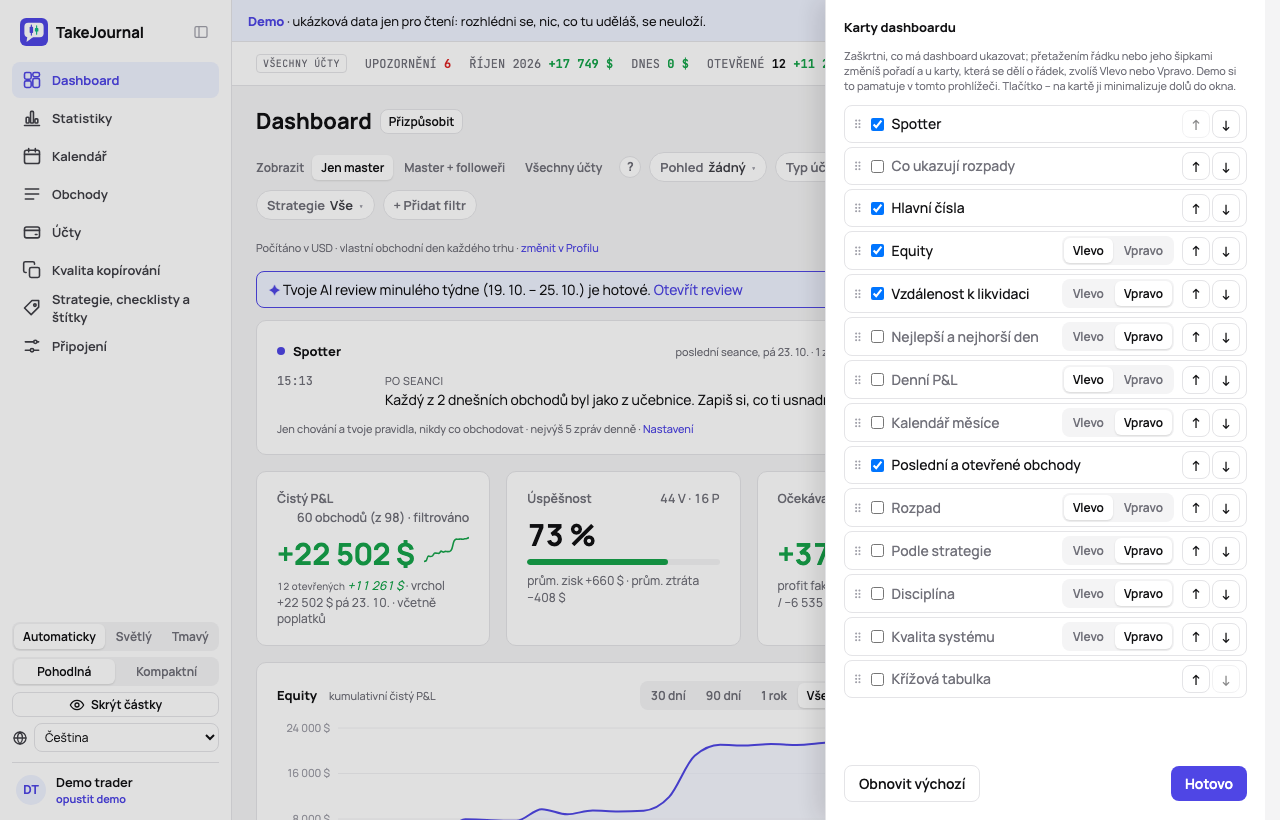Viewport: 1280px width, 820px height.
Task: Switch Equity chart range to 90 dní
Action: [x=723, y=696]
